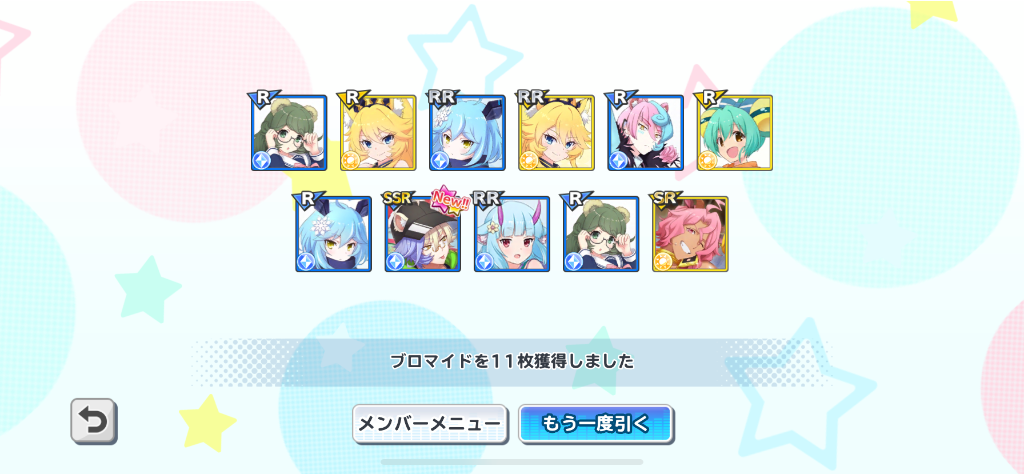Tap the orange sun attribute icon on the SR card

(662, 262)
